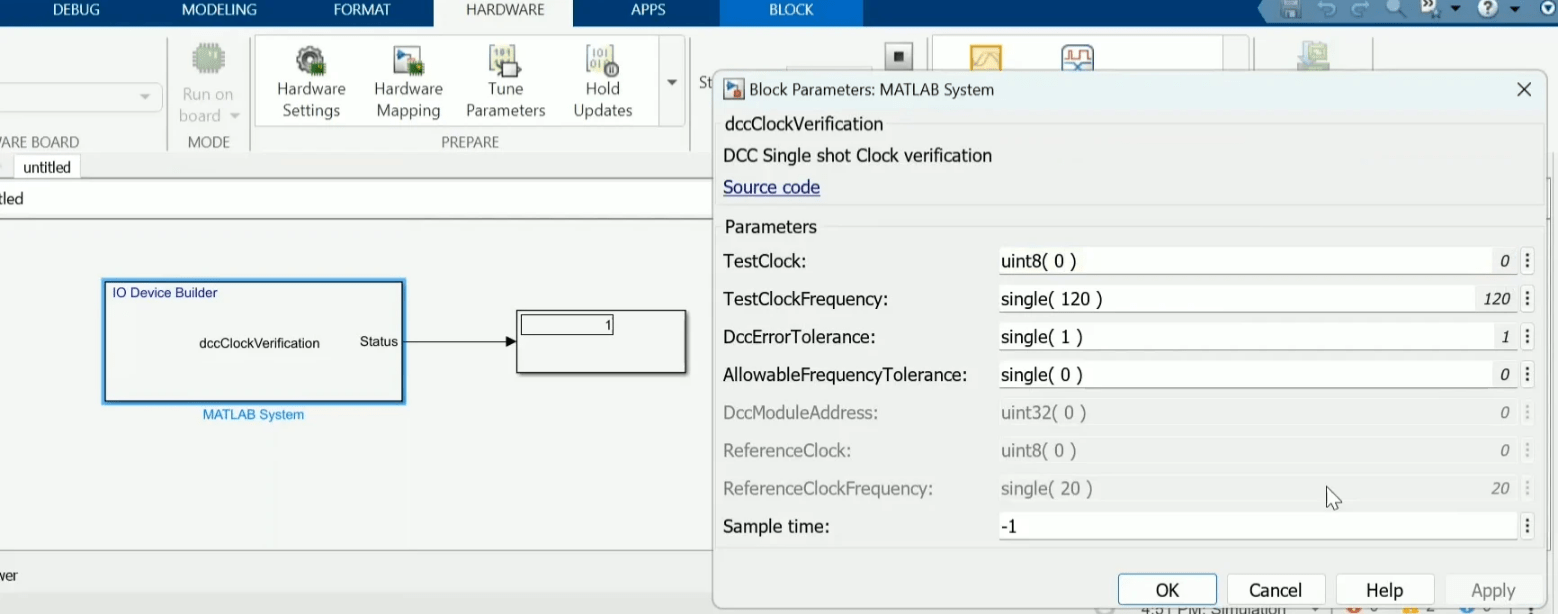Switch to the MODELING tab

[x=219, y=10]
